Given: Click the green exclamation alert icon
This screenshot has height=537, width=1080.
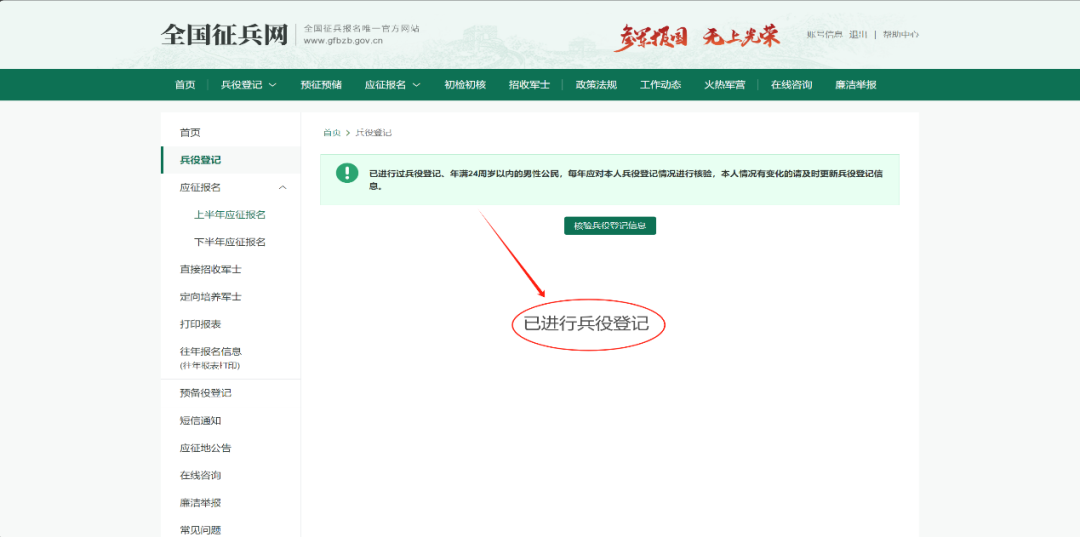Looking at the screenshot, I should click(x=347, y=173).
